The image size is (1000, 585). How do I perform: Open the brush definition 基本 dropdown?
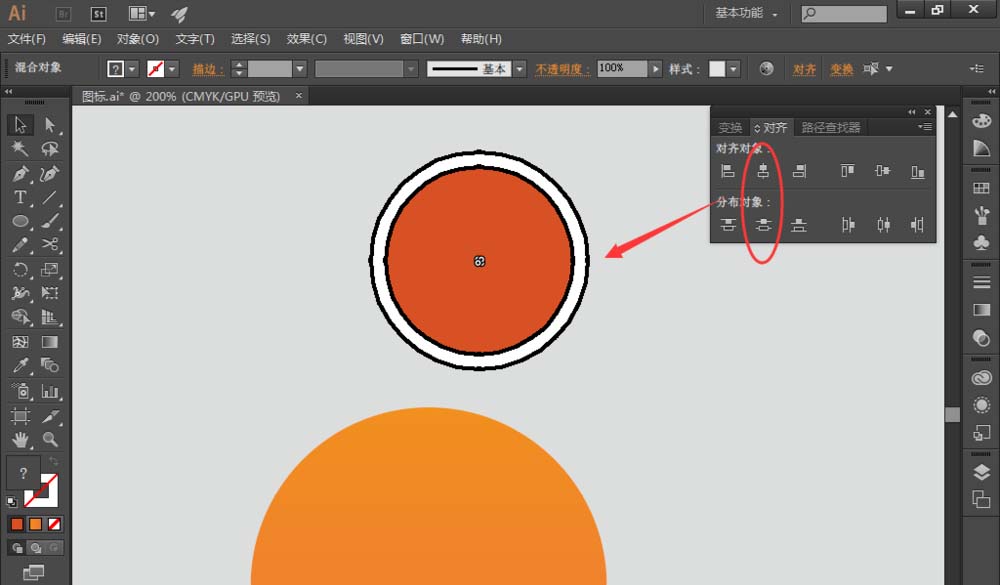click(520, 69)
